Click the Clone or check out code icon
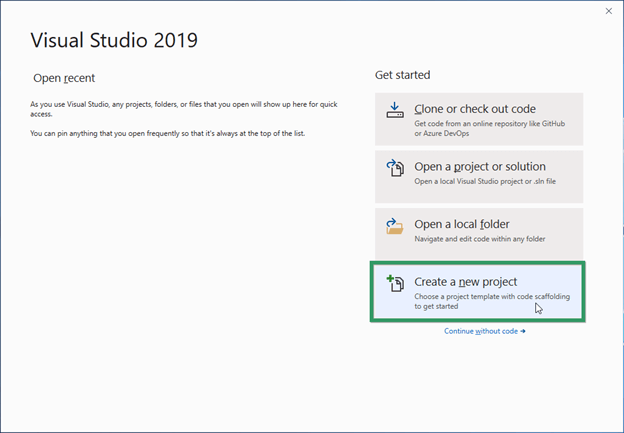 [394, 110]
